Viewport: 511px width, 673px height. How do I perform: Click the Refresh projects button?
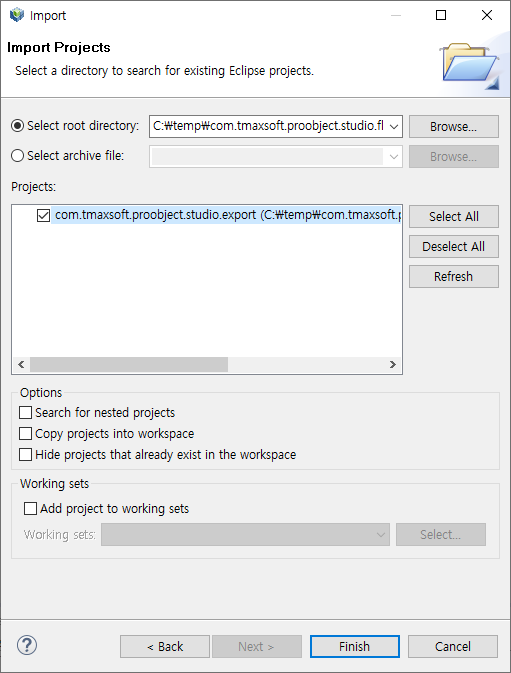pos(454,276)
